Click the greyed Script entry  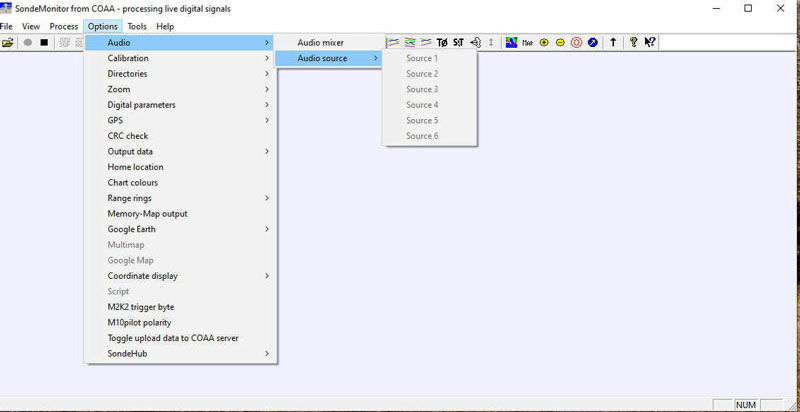pos(180,292)
